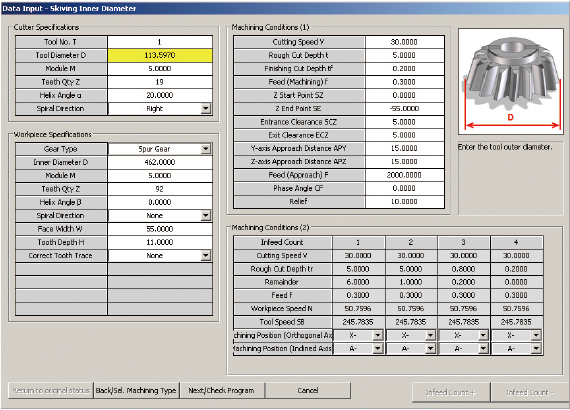The height and width of the screenshot is (410, 570).
Task: Click Rough Cut Depth for infeed count 3
Action: click(463, 269)
